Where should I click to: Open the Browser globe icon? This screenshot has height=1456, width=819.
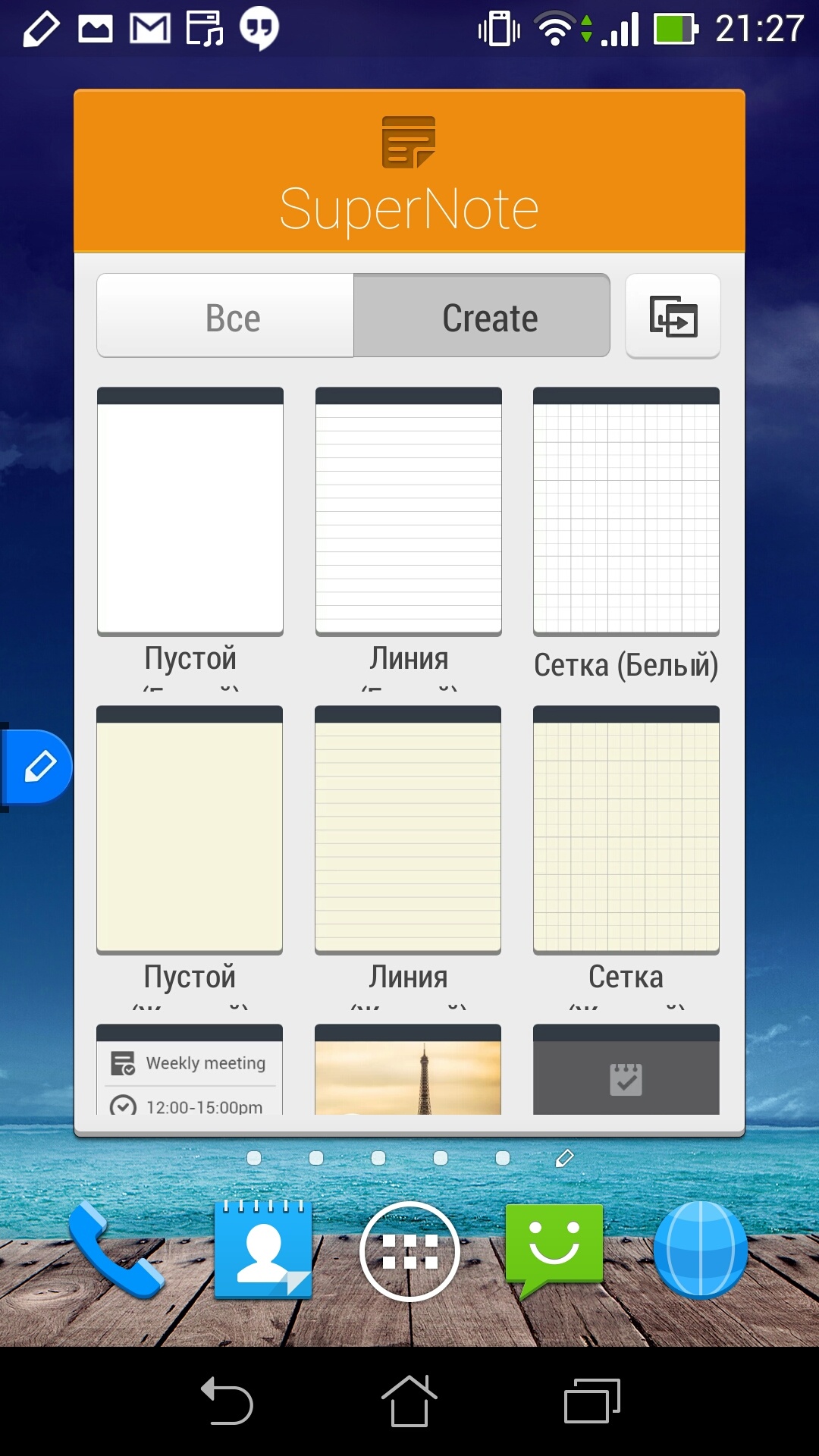click(x=701, y=1250)
